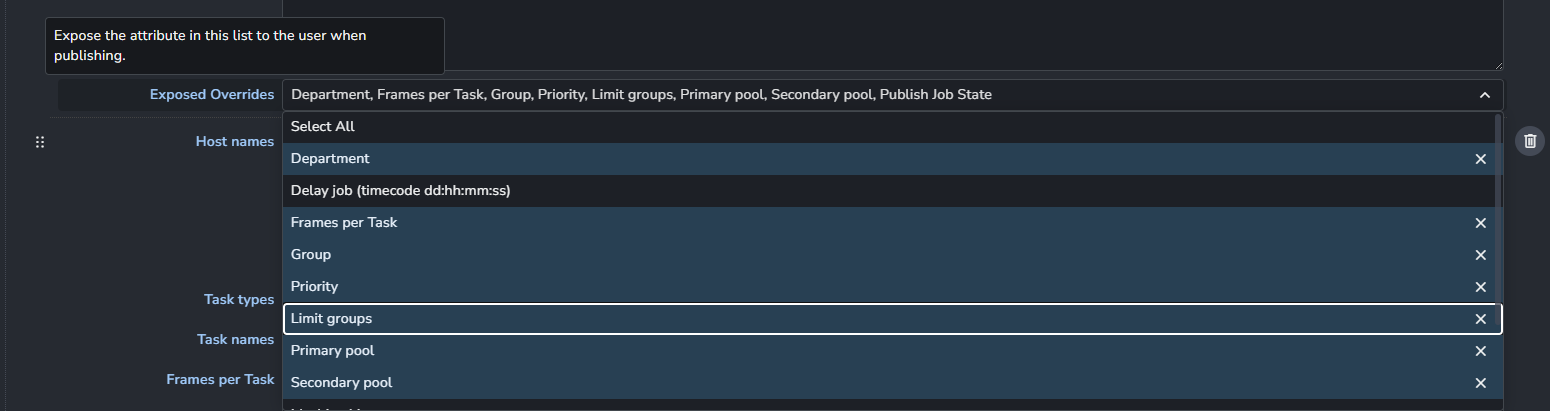Enable the Delay job timecode option

point(400,191)
